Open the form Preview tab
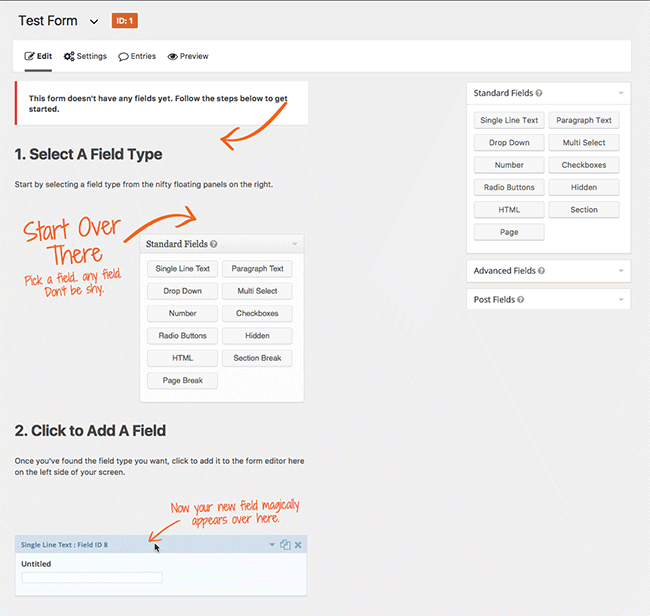The width and height of the screenshot is (650, 616). point(188,56)
